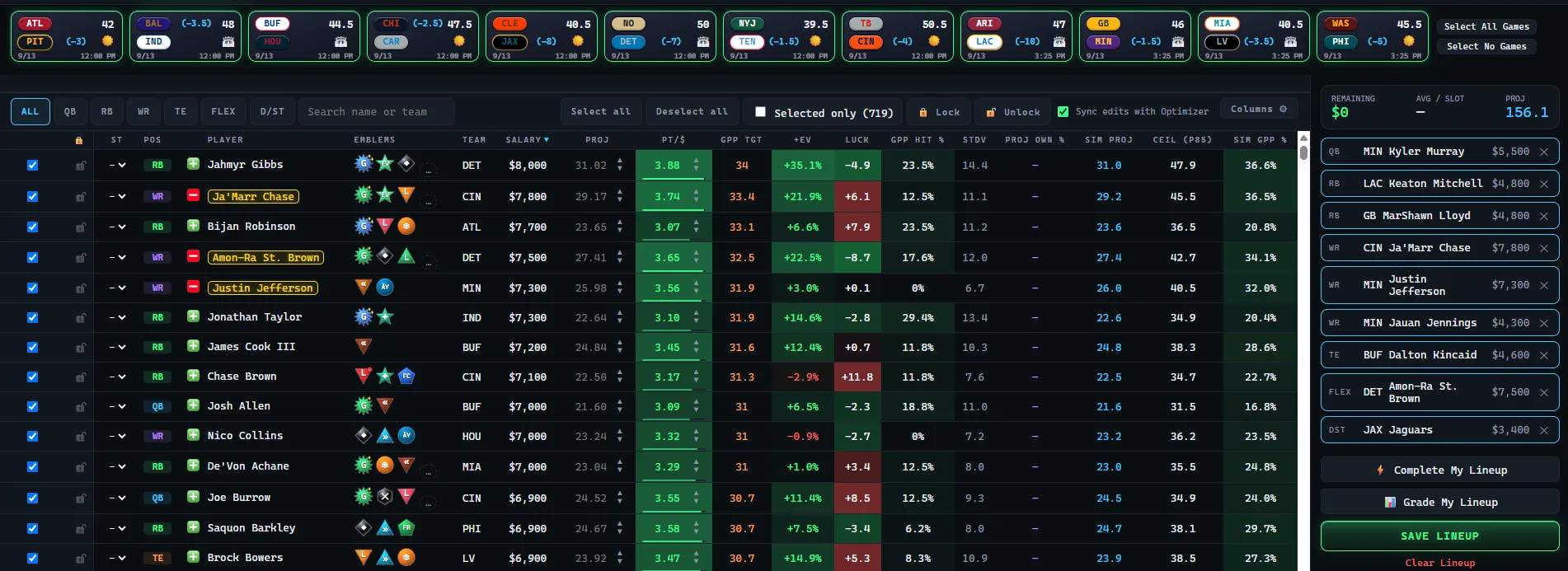Remove Amon-Ra St. Brown with red minus icon

pyautogui.click(x=193, y=256)
